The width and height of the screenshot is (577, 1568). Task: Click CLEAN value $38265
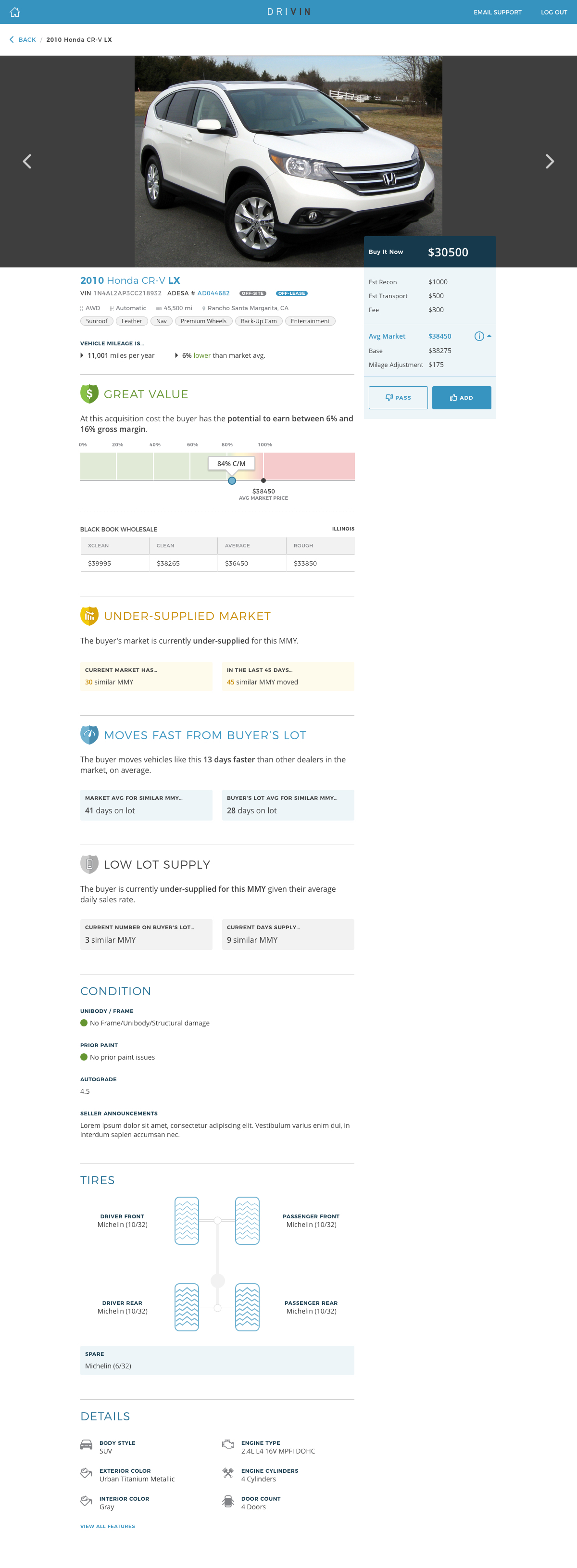(168, 564)
